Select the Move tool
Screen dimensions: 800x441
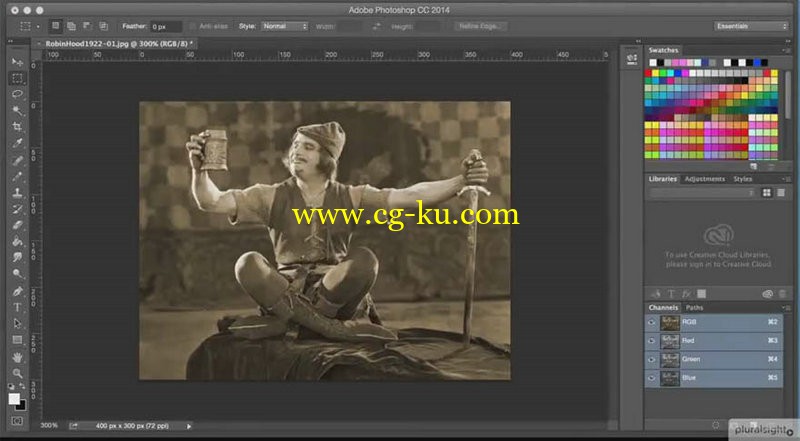pos(17,62)
